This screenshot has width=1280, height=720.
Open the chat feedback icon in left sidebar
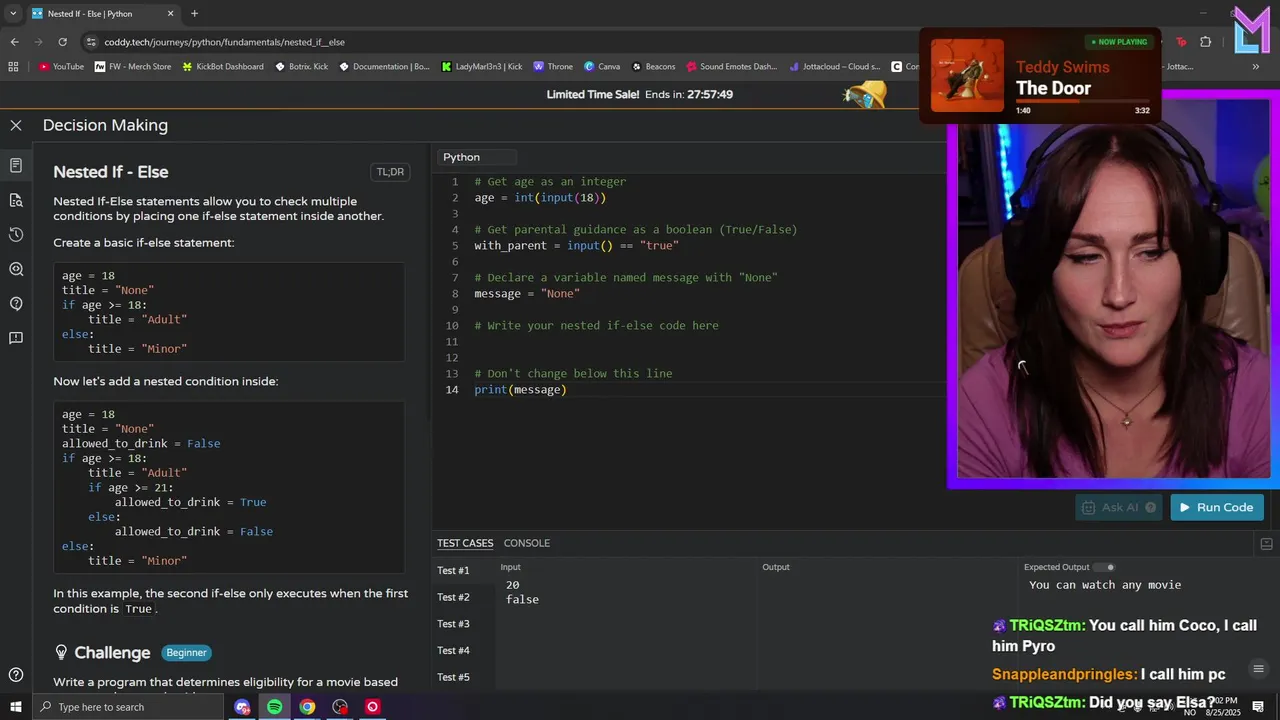click(16, 338)
